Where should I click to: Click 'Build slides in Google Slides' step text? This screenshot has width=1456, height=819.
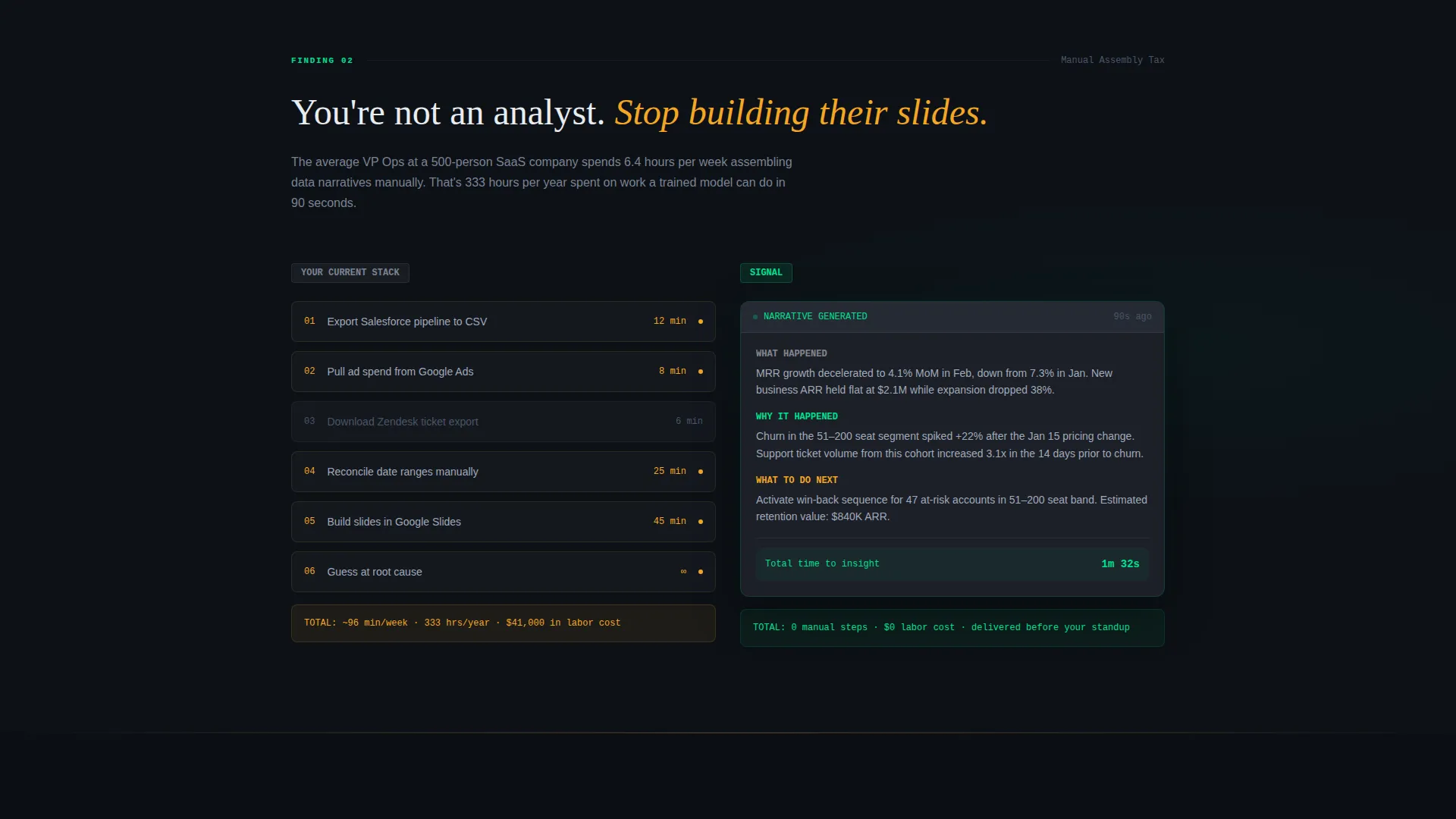point(394,522)
